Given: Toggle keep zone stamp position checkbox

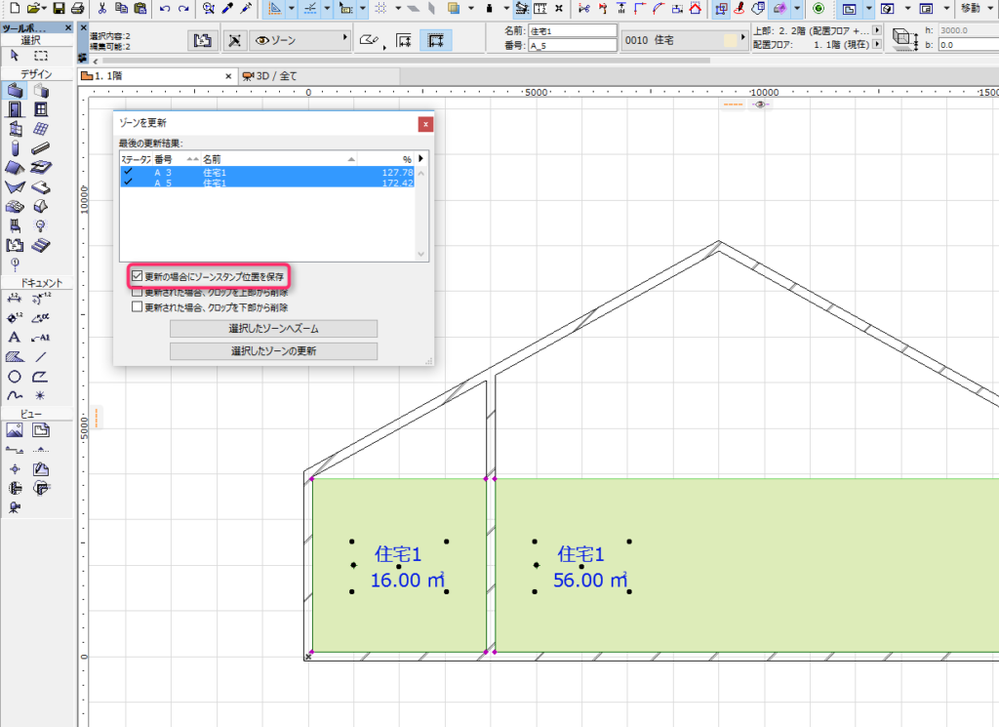Looking at the screenshot, I should [137, 276].
